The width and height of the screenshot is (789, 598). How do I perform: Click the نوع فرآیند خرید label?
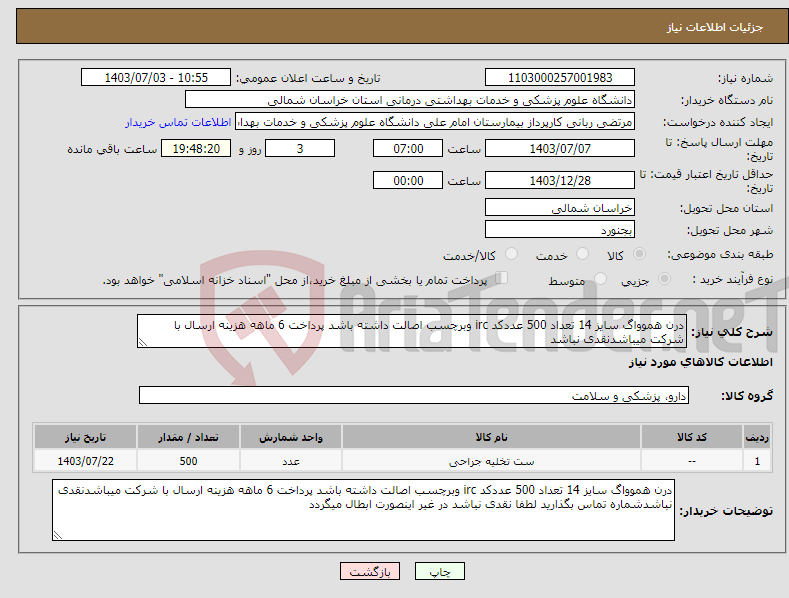733,279
